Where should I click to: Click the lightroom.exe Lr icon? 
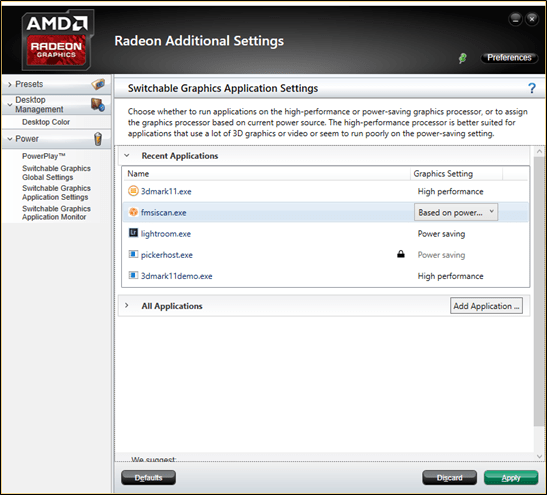[x=133, y=233]
